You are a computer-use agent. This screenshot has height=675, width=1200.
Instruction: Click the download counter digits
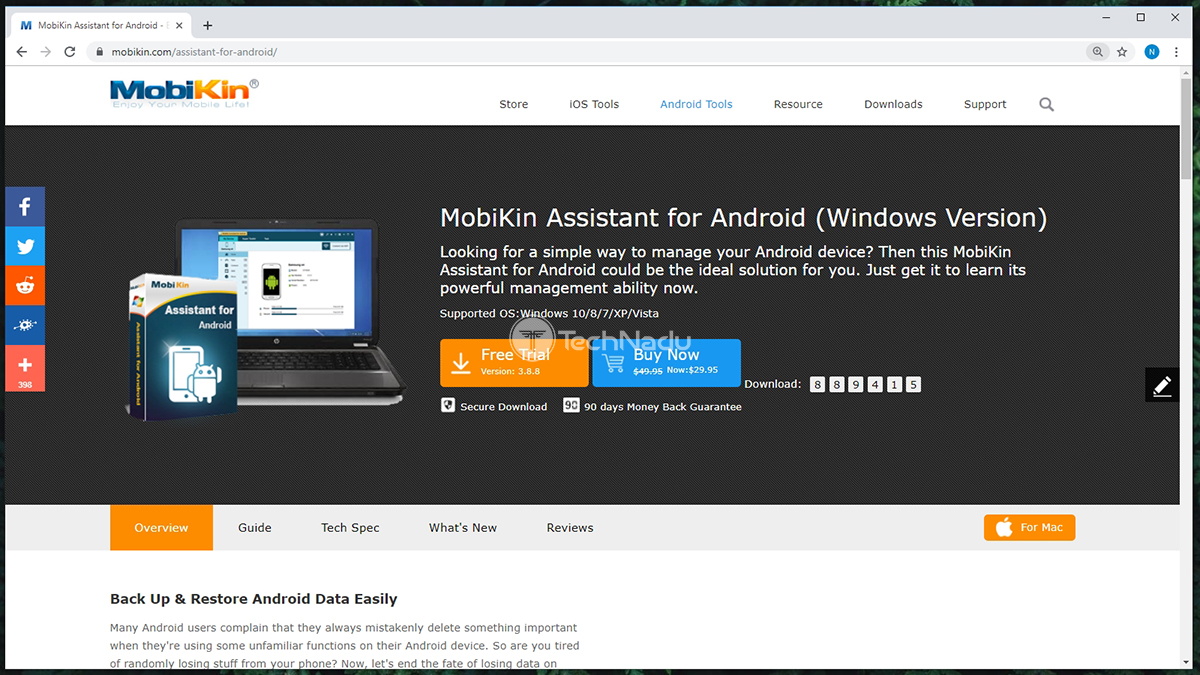point(865,384)
